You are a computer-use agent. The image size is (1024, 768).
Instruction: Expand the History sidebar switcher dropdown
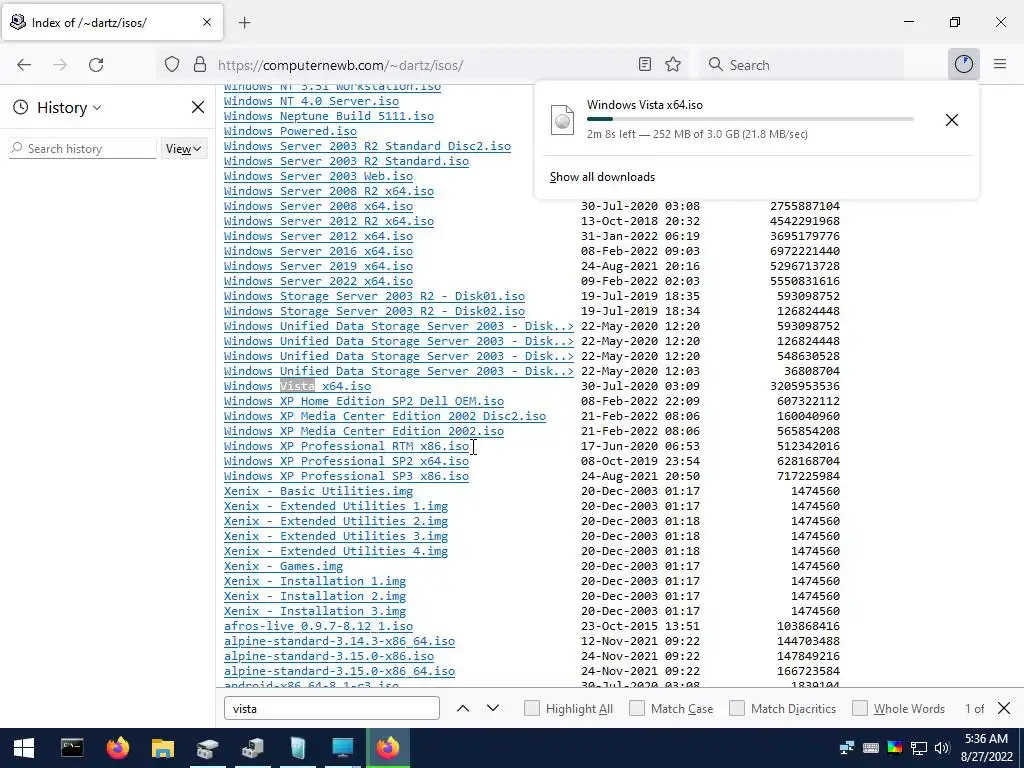pos(69,108)
